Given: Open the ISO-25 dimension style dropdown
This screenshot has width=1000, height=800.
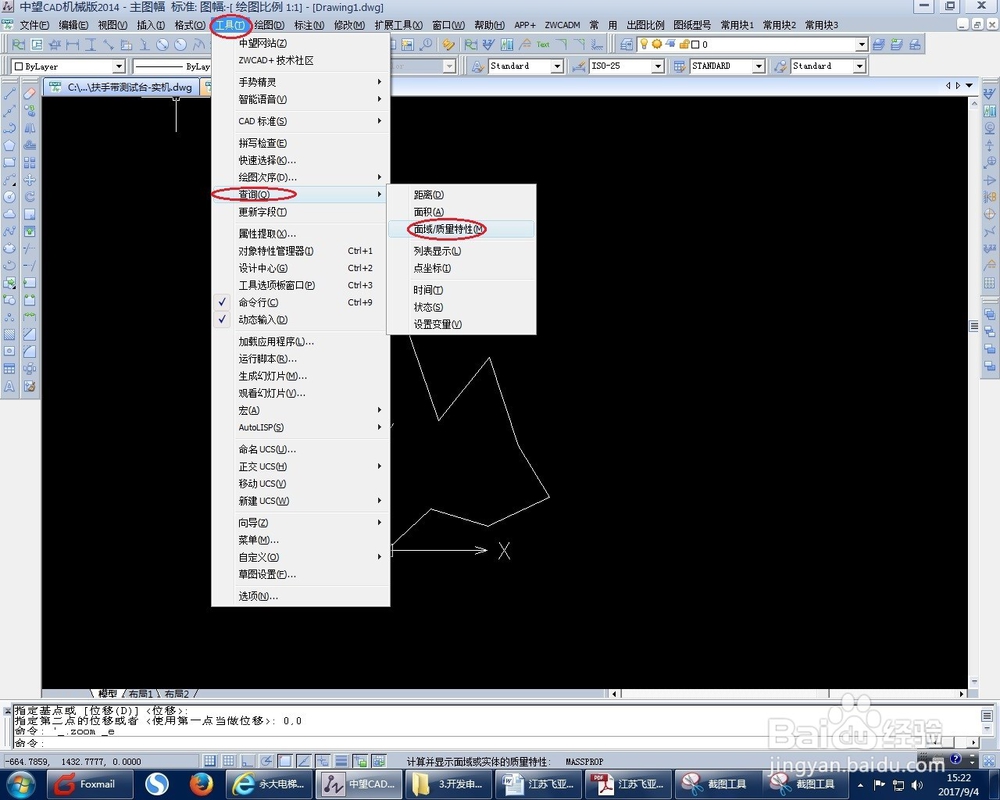Looking at the screenshot, I should tap(658, 66).
